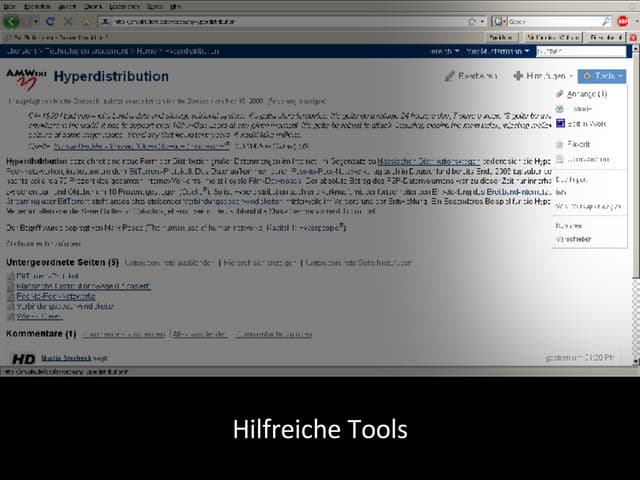The image size is (640, 480).
Task: Reload the page with the blue refresh icon
Action: click(x=50, y=21)
